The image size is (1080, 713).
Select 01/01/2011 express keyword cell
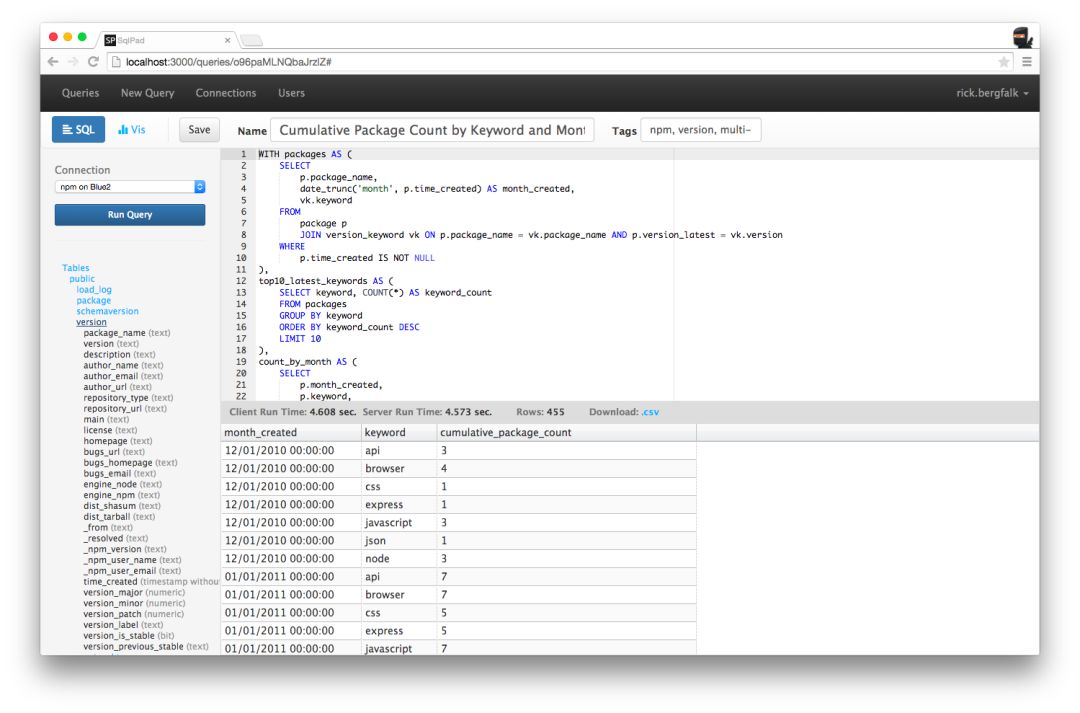coord(399,631)
